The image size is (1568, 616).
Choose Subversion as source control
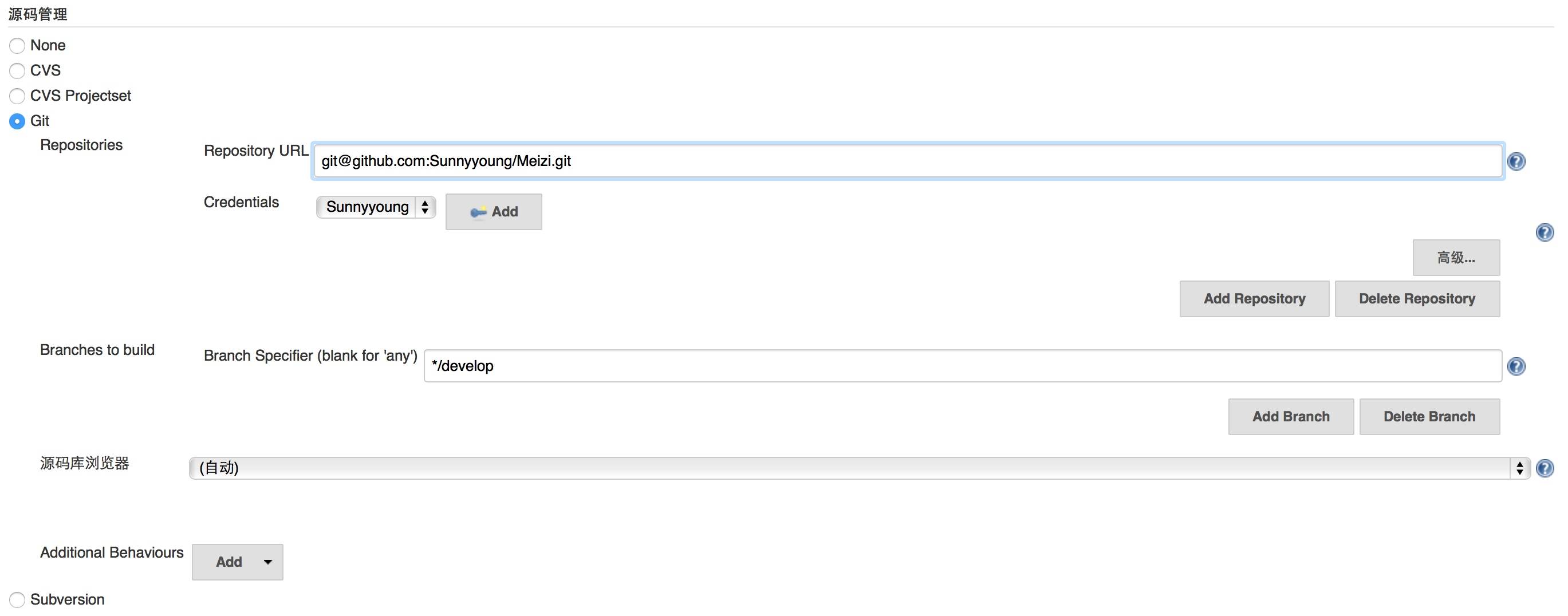tap(17, 599)
